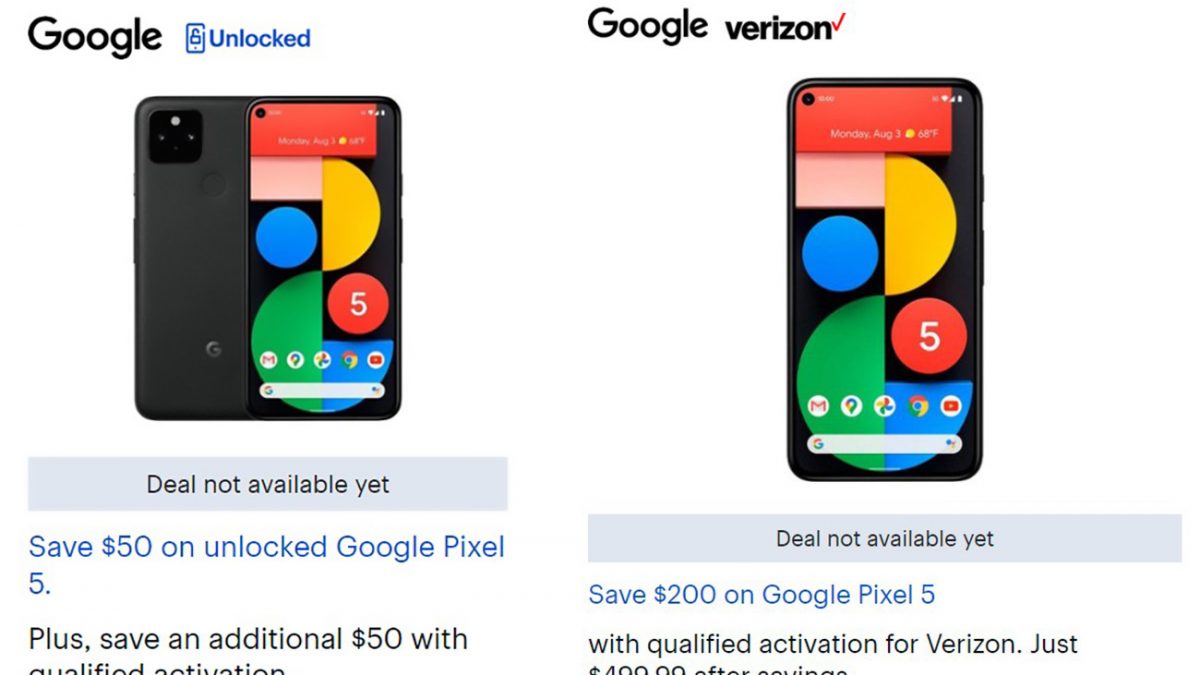Click the left 'Deal not available yet' banner

pyautogui.click(x=268, y=485)
